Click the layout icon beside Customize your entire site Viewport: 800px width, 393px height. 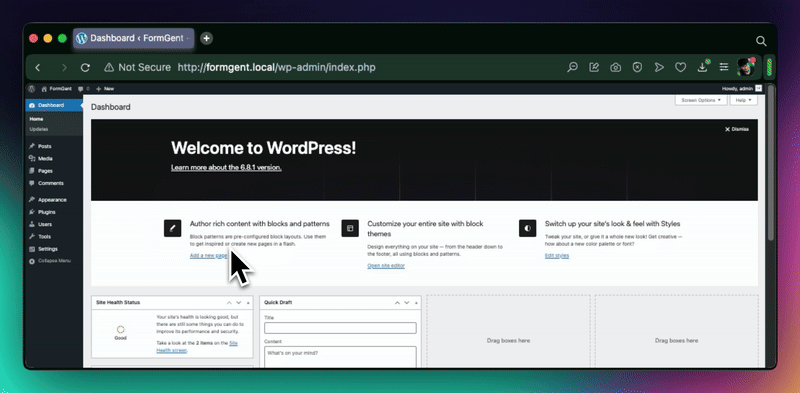350,228
